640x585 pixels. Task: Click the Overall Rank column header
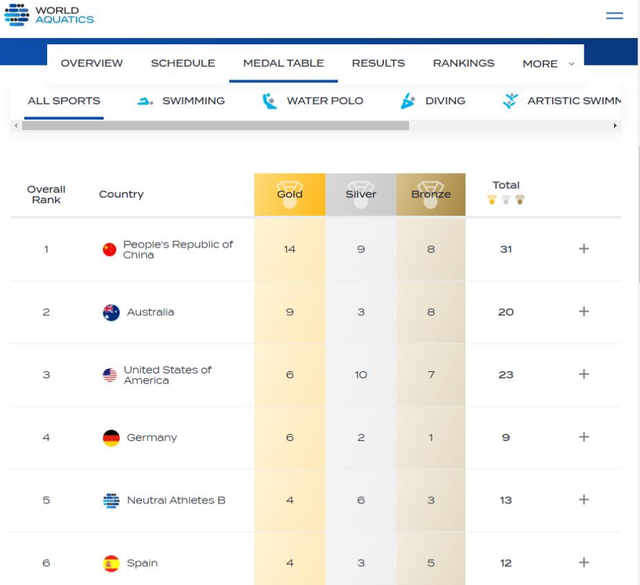(46, 195)
